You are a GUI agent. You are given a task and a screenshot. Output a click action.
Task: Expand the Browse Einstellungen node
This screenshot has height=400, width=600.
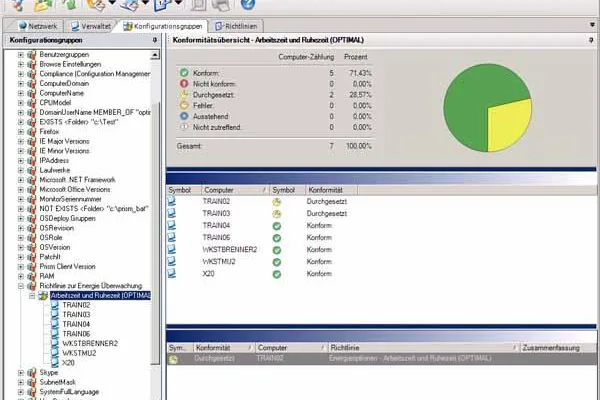tap(21, 64)
